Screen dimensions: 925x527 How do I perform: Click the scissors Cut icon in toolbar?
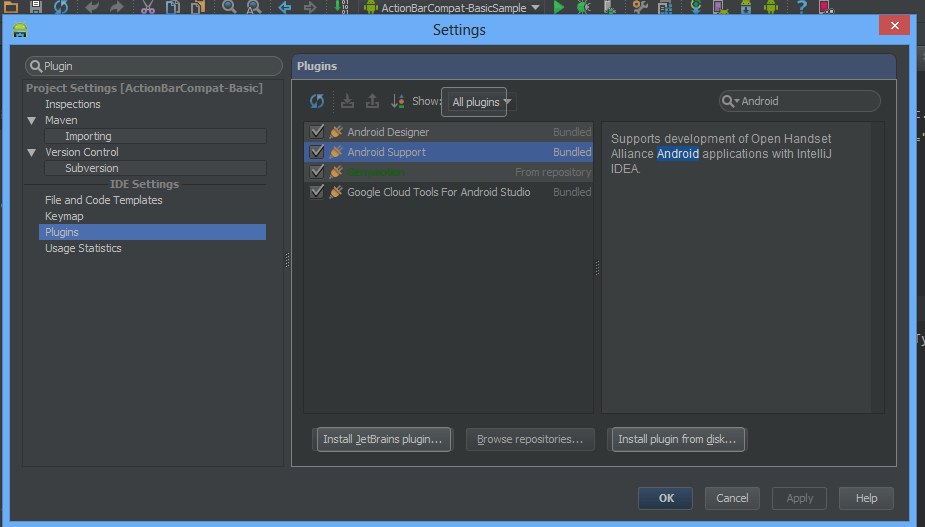148,8
